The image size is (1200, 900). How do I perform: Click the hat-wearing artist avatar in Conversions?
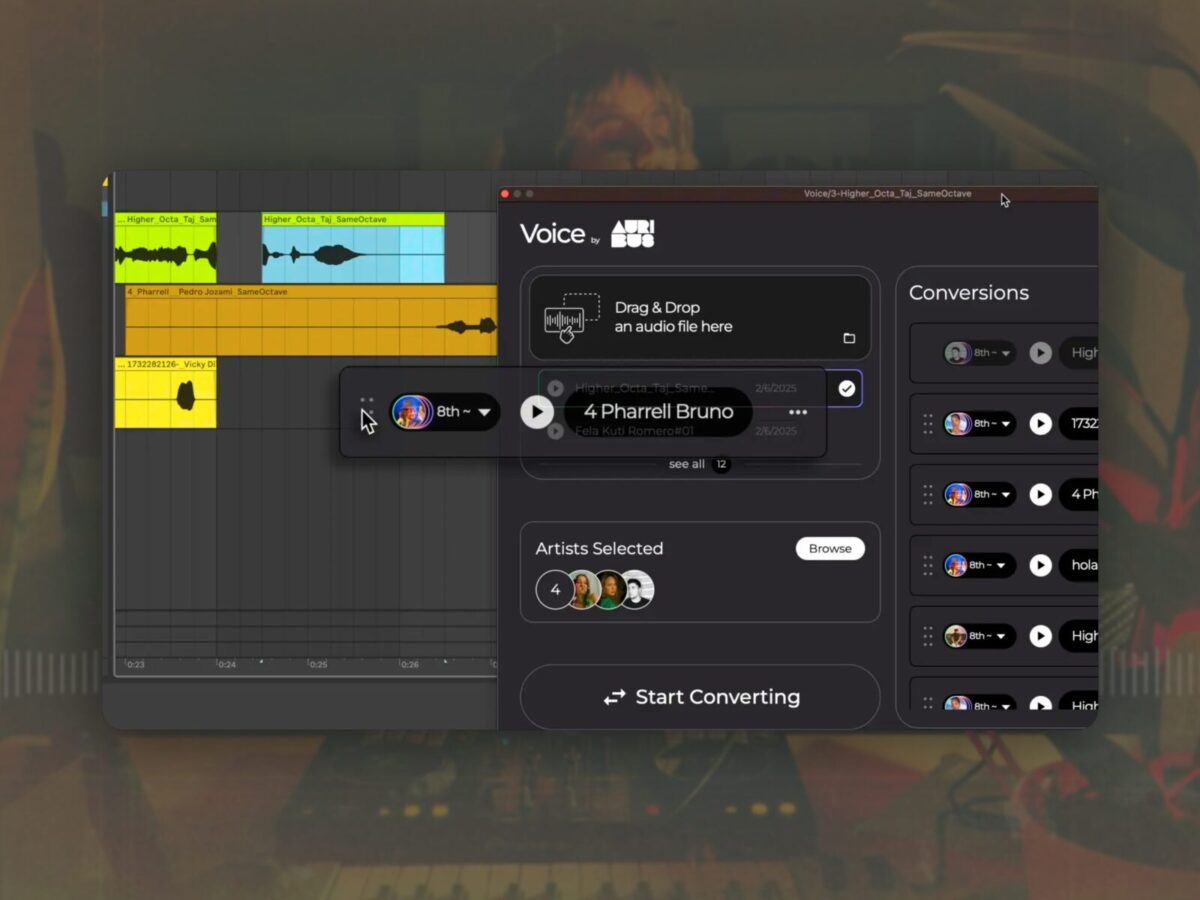[x=957, y=636]
